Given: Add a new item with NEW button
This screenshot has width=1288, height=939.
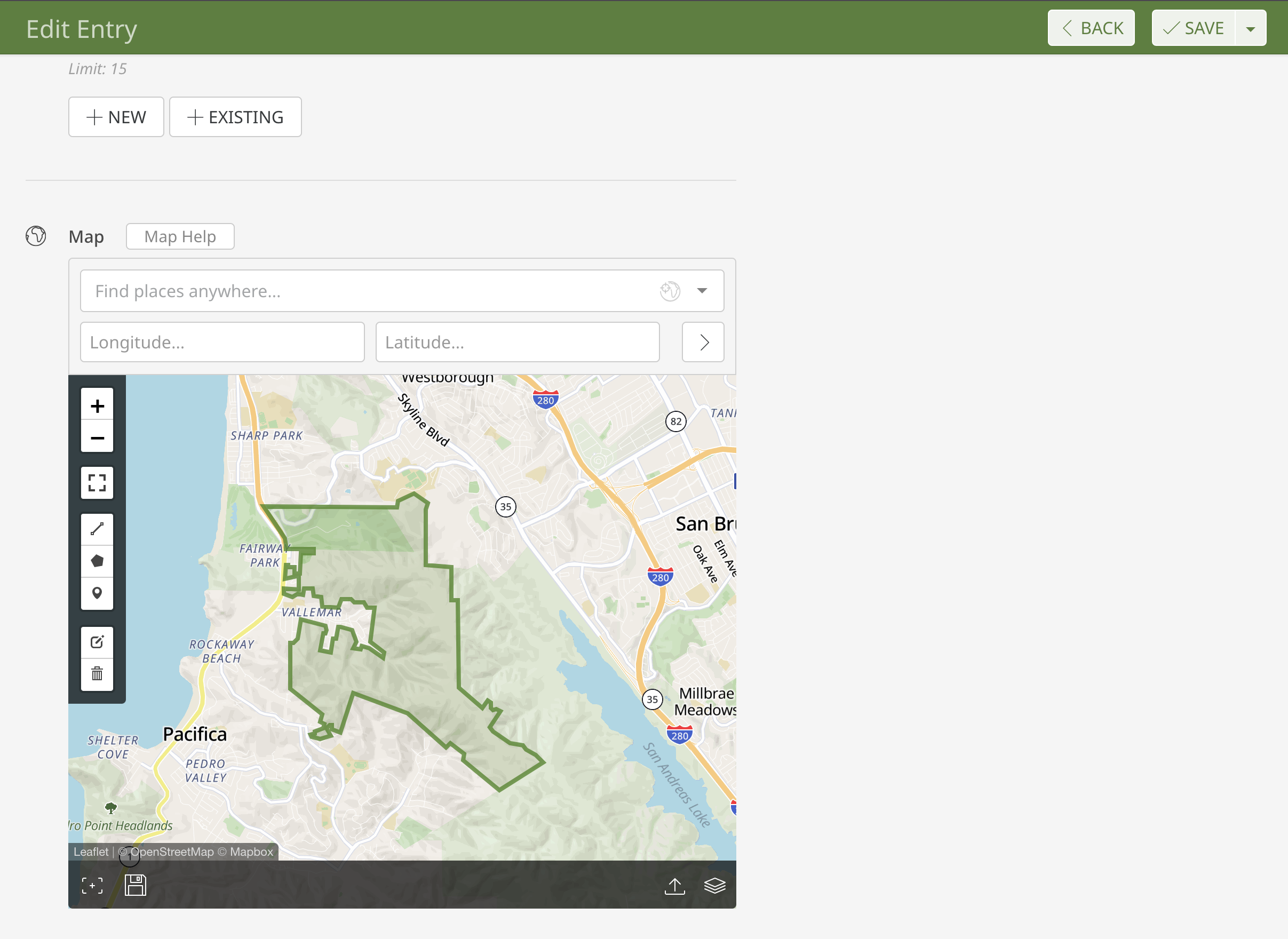Looking at the screenshot, I should pyautogui.click(x=116, y=117).
